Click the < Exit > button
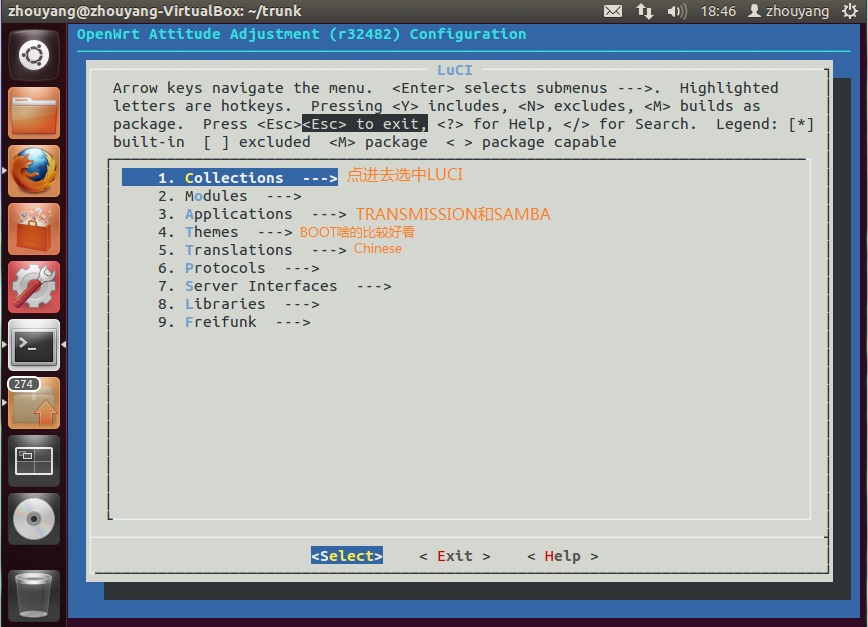This screenshot has height=627, width=868. click(454, 556)
